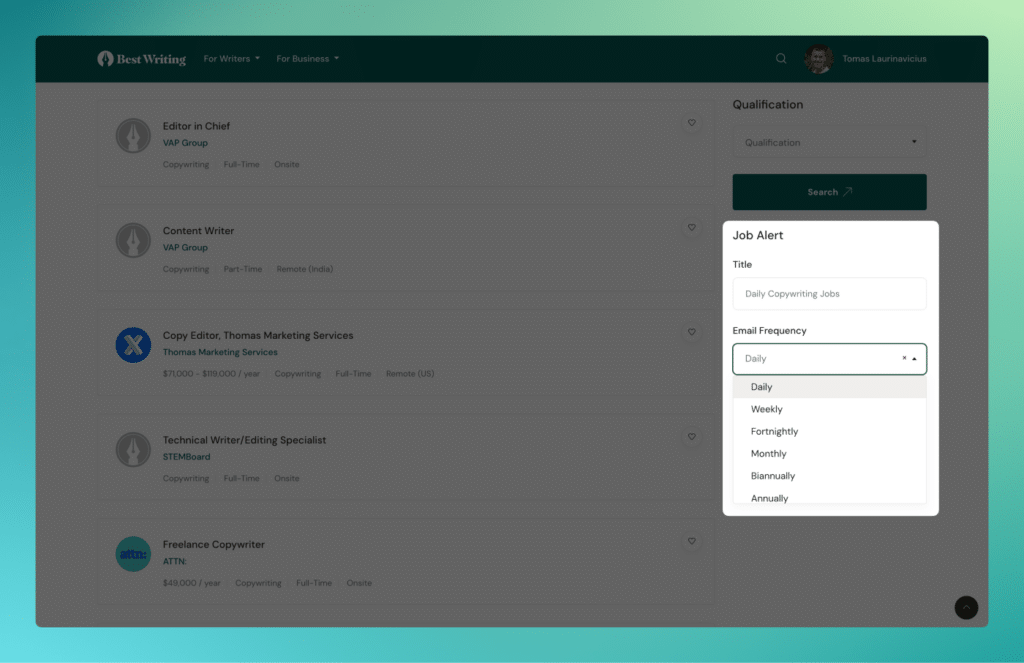Screen dimensions: 1024x663
Task: Open Content Writer job title
Action: click(x=198, y=231)
